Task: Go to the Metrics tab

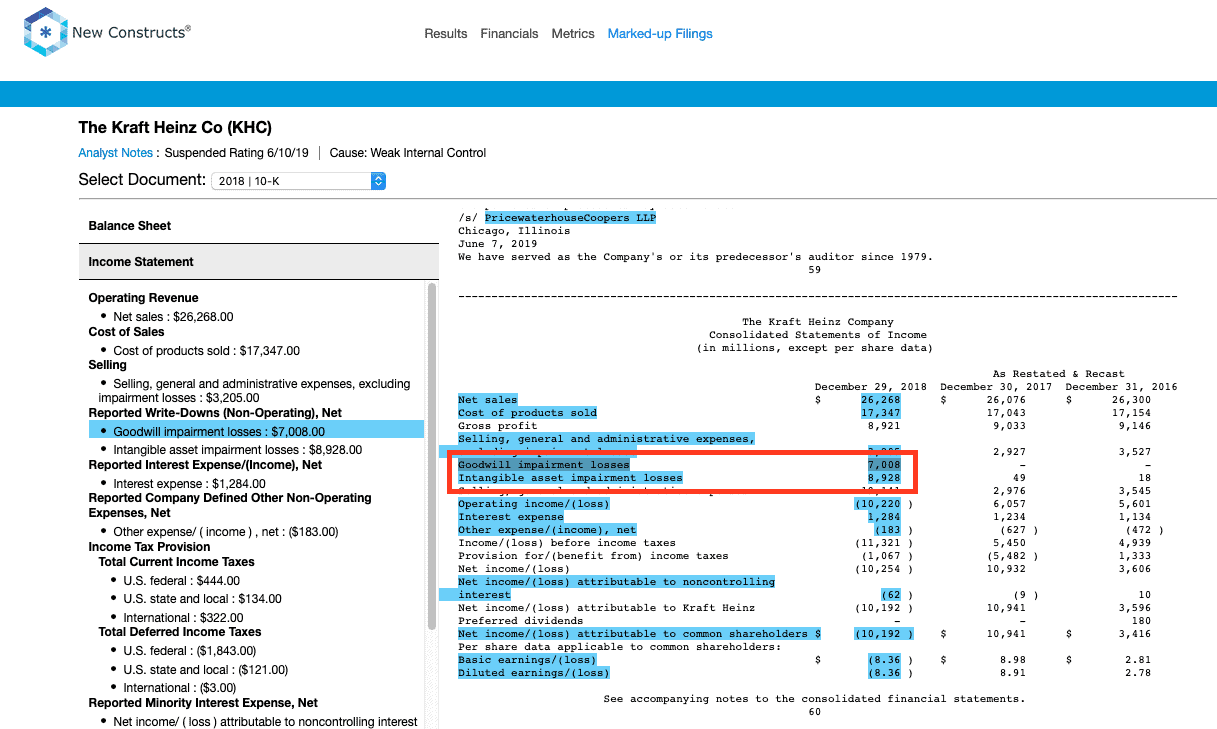Action: pyautogui.click(x=573, y=34)
